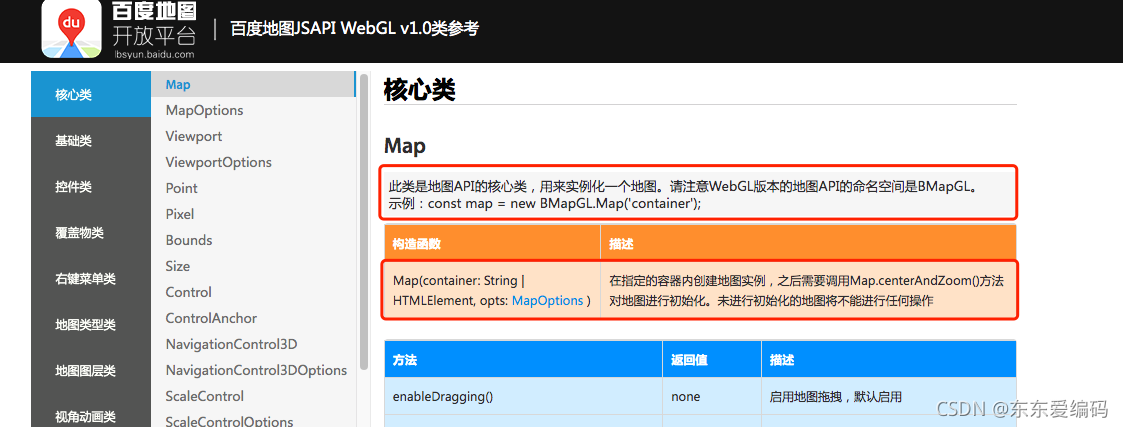The width and height of the screenshot is (1123, 427).
Task: Open the 核心类 category tab
Action: tap(91, 95)
